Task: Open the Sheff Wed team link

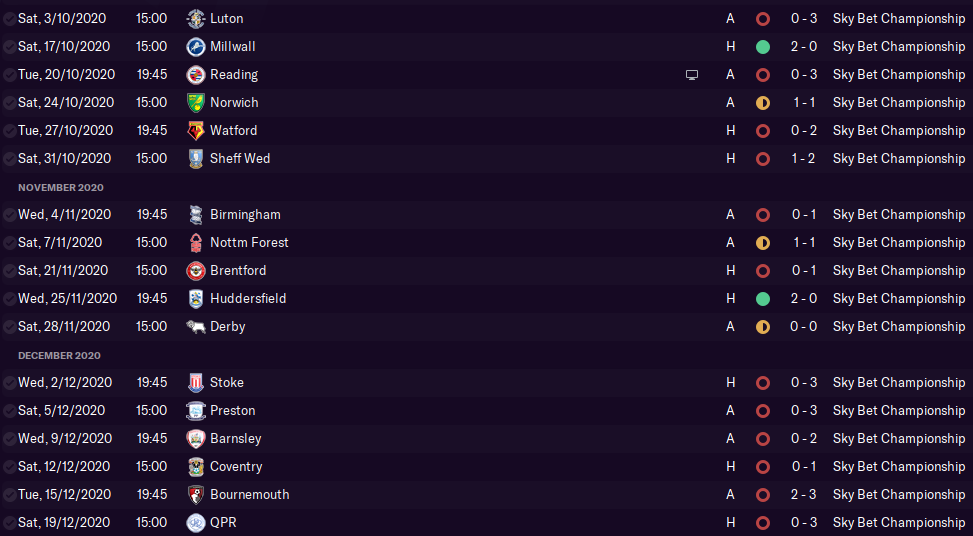Action: pyautogui.click(x=240, y=159)
